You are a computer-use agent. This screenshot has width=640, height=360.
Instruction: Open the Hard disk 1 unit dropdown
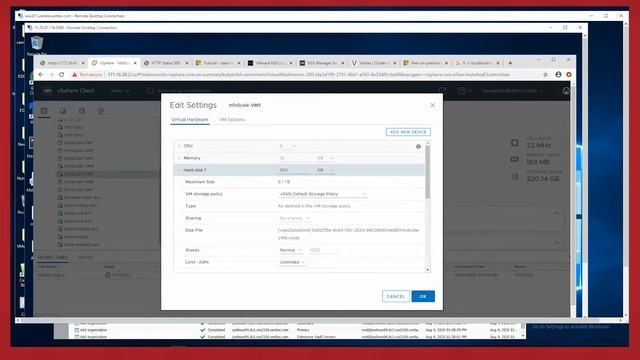(x=325, y=170)
